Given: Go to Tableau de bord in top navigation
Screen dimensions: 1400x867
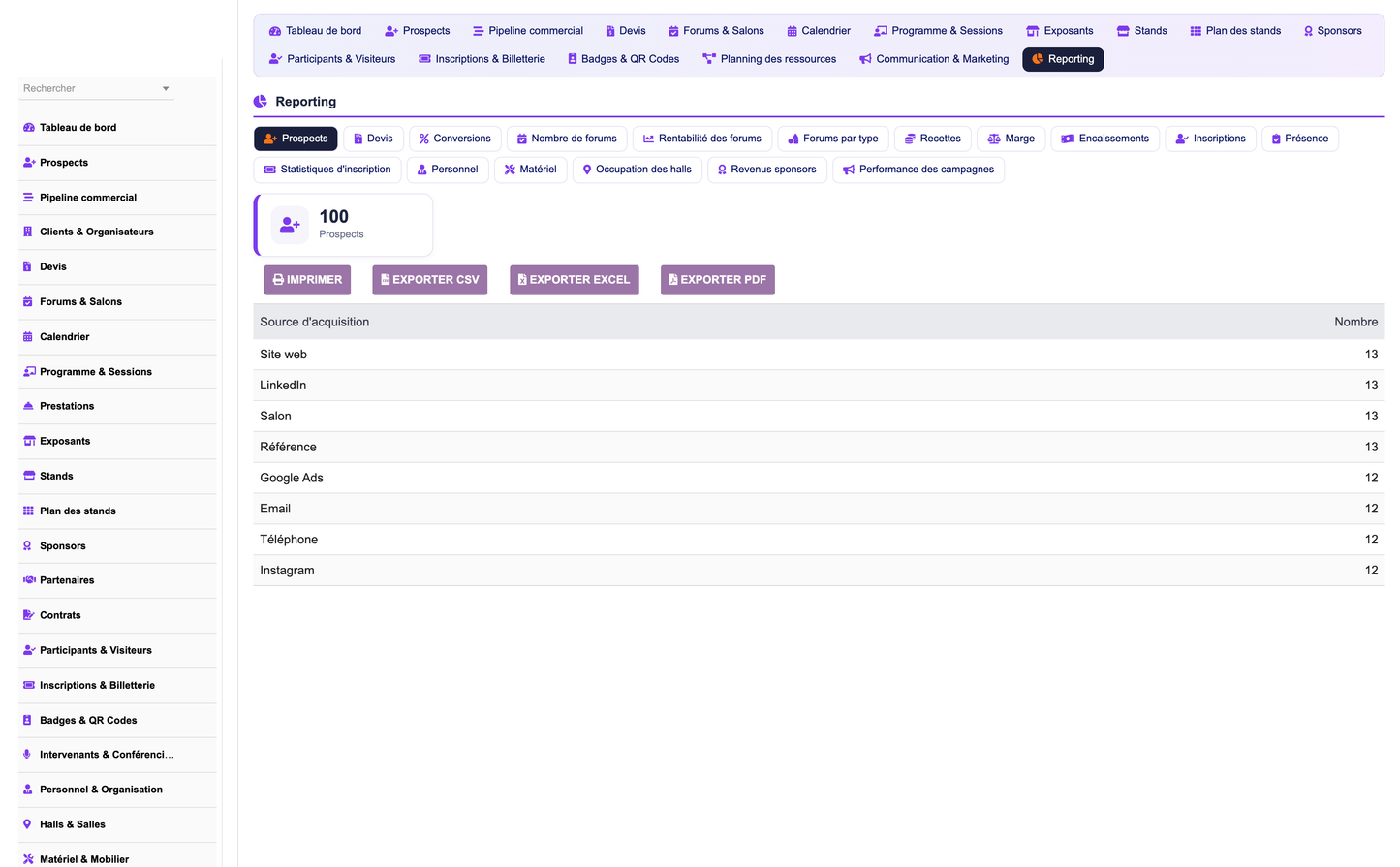Looking at the screenshot, I should [315, 31].
